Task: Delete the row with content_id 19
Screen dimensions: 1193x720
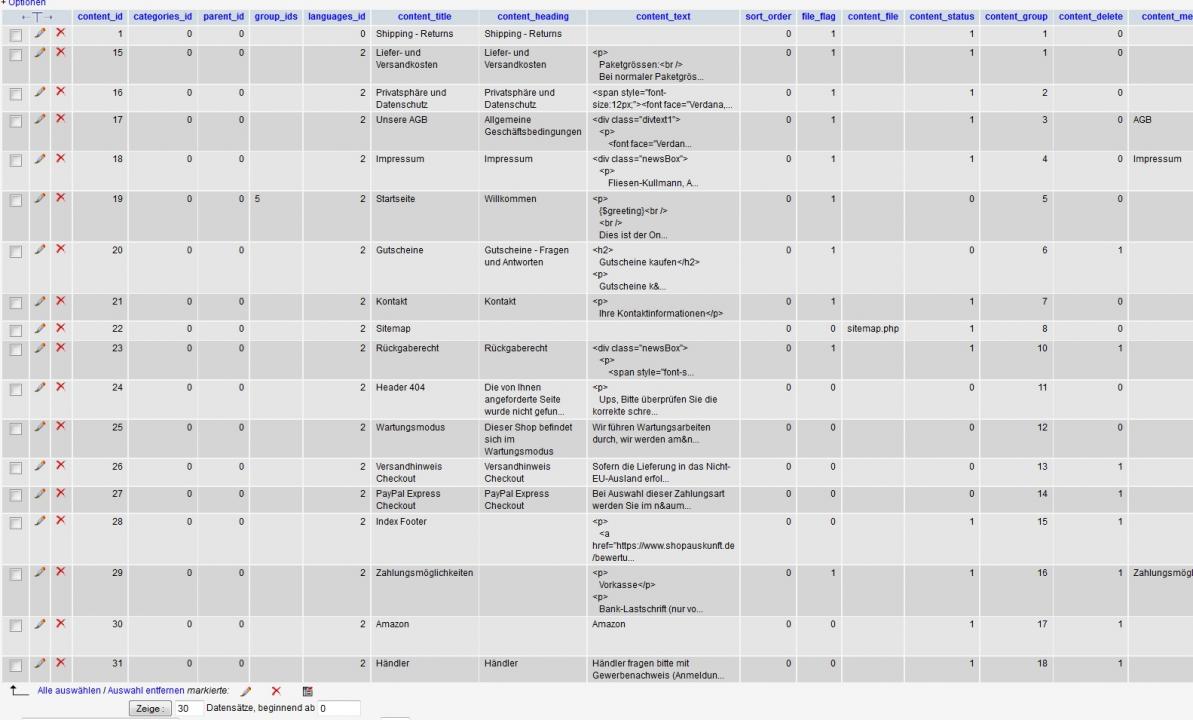Action: click(60, 198)
